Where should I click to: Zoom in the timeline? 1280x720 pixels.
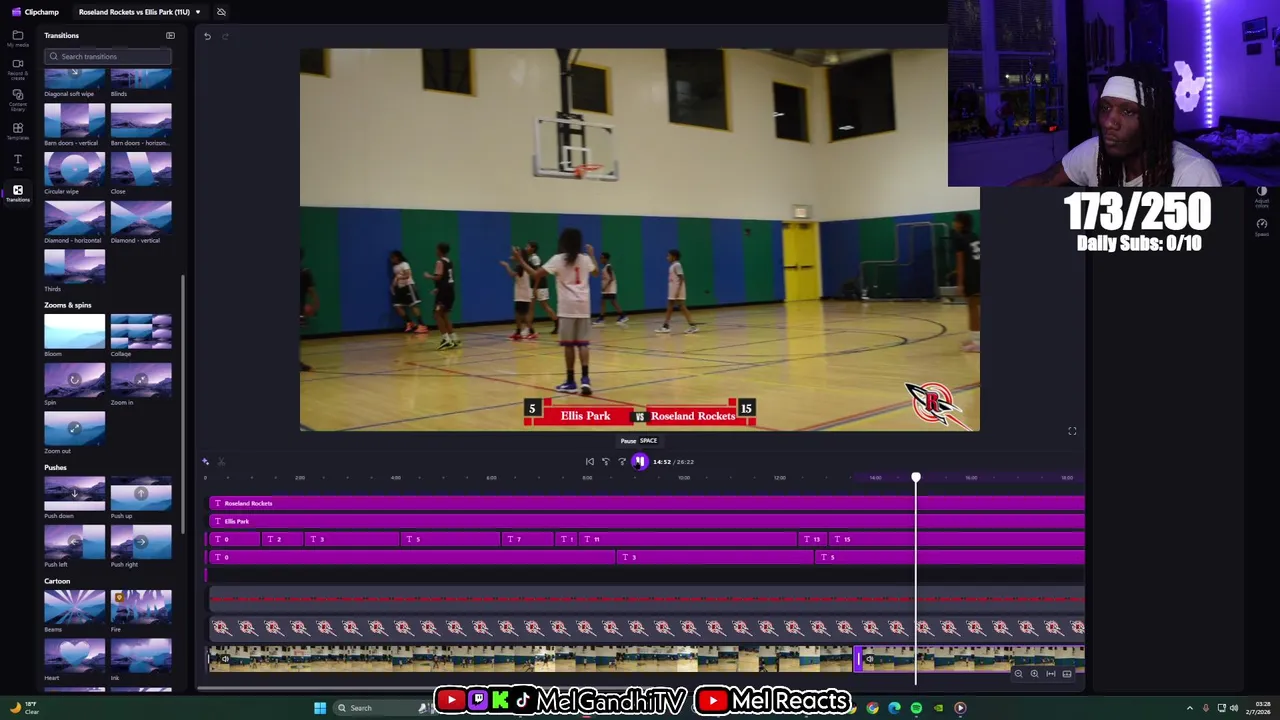1034,674
